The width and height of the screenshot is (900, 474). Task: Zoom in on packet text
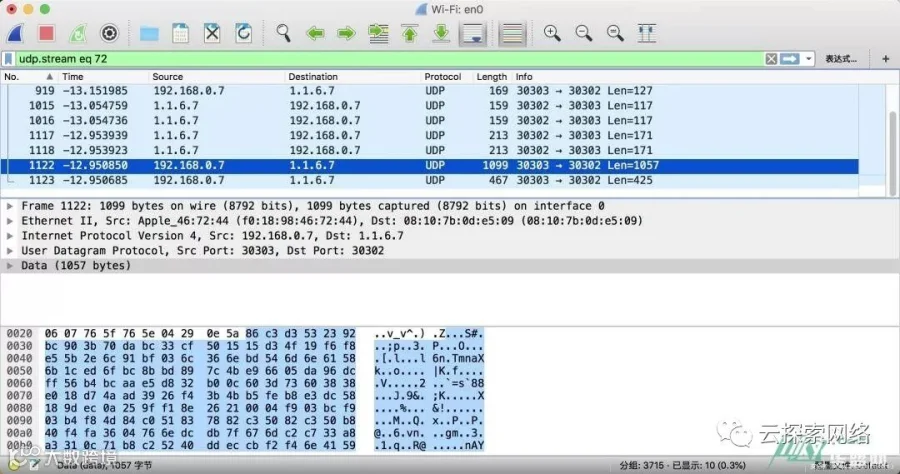coord(552,33)
